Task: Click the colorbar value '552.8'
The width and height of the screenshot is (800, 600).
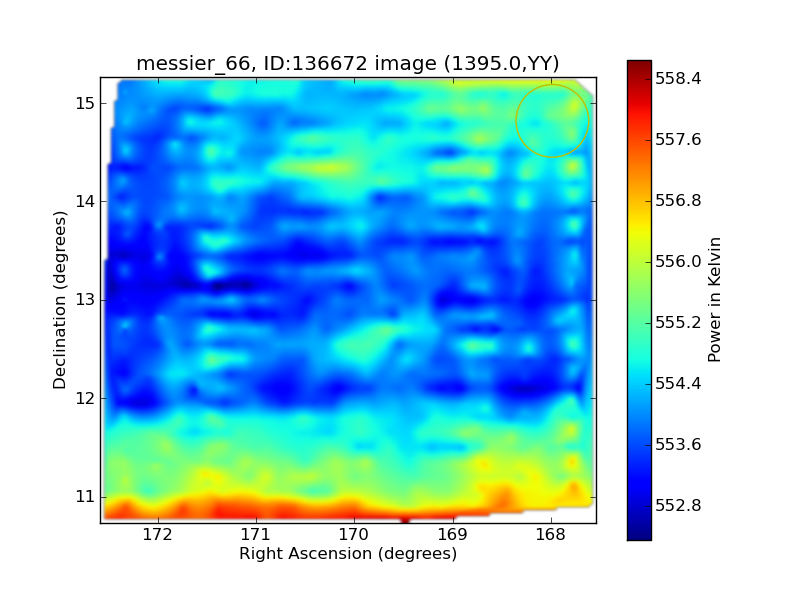Action: point(678,506)
